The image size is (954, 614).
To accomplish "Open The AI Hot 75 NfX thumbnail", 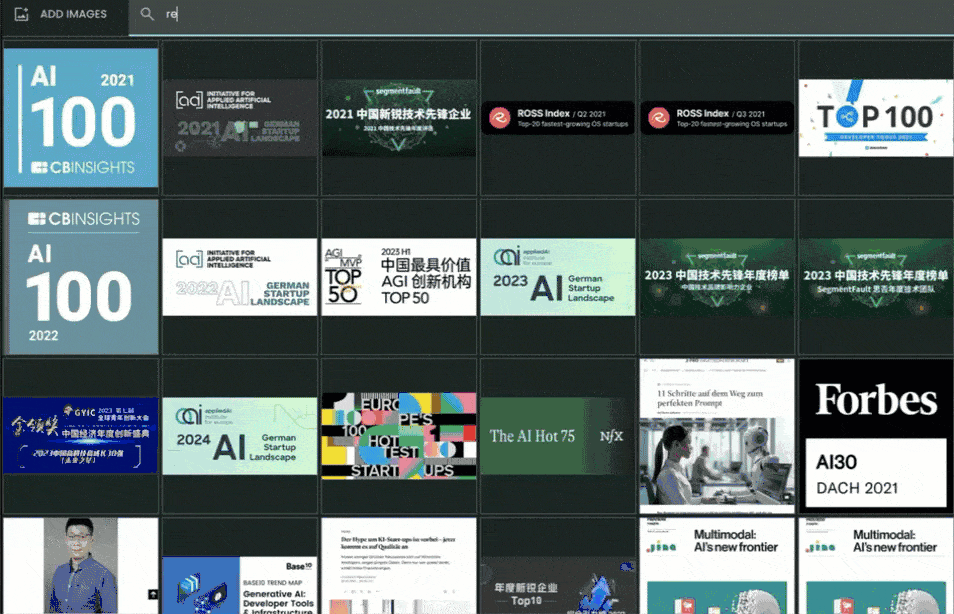I will point(558,436).
